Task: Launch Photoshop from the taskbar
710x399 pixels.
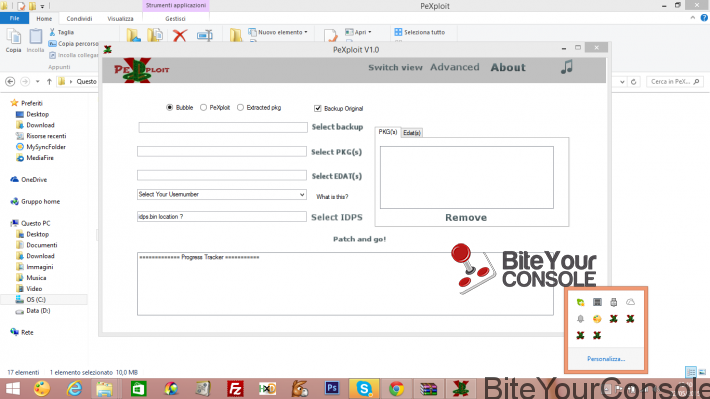Action: (x=331, y=388)
